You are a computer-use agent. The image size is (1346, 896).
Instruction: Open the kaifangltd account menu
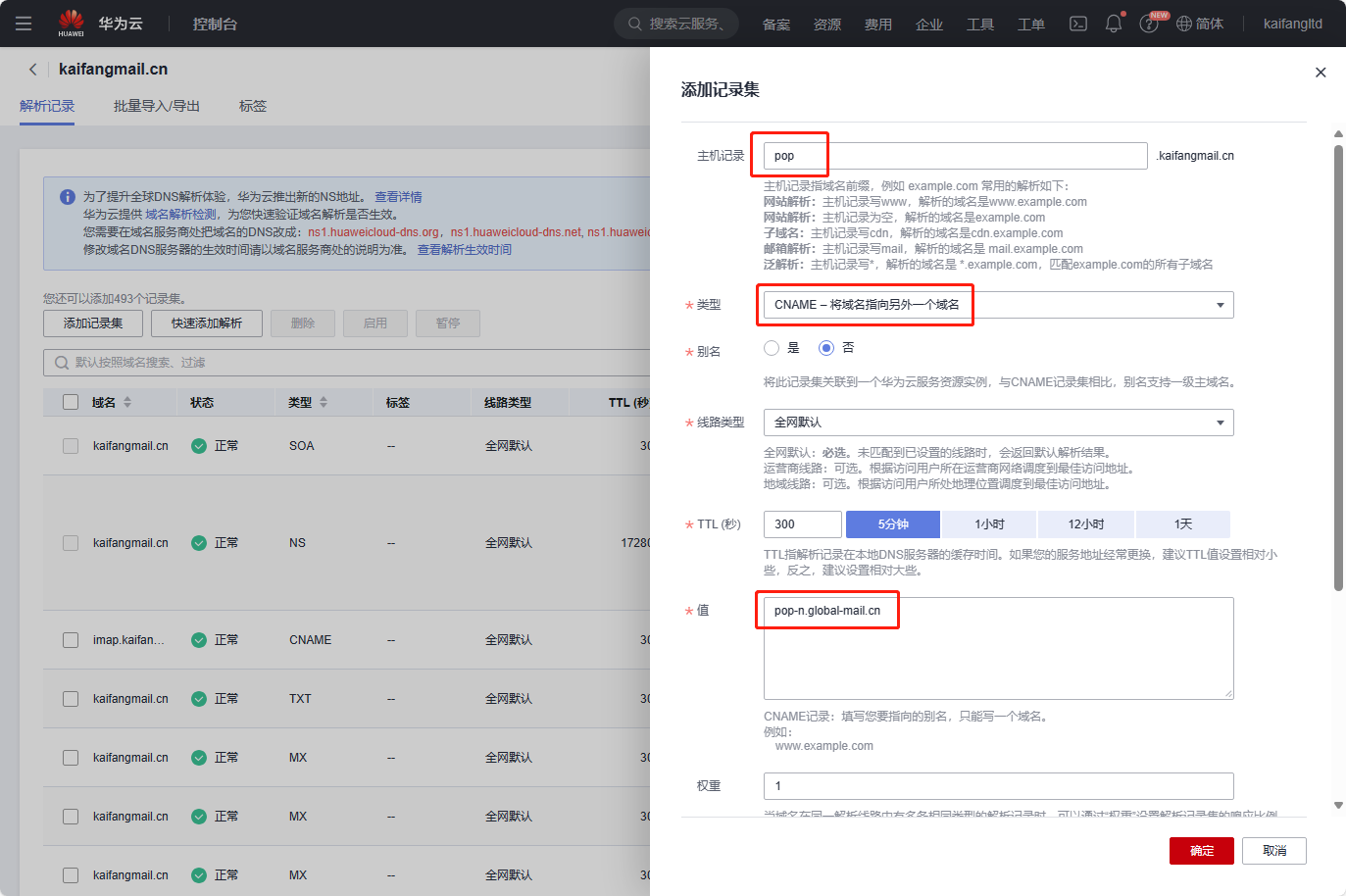(1292, 24)
